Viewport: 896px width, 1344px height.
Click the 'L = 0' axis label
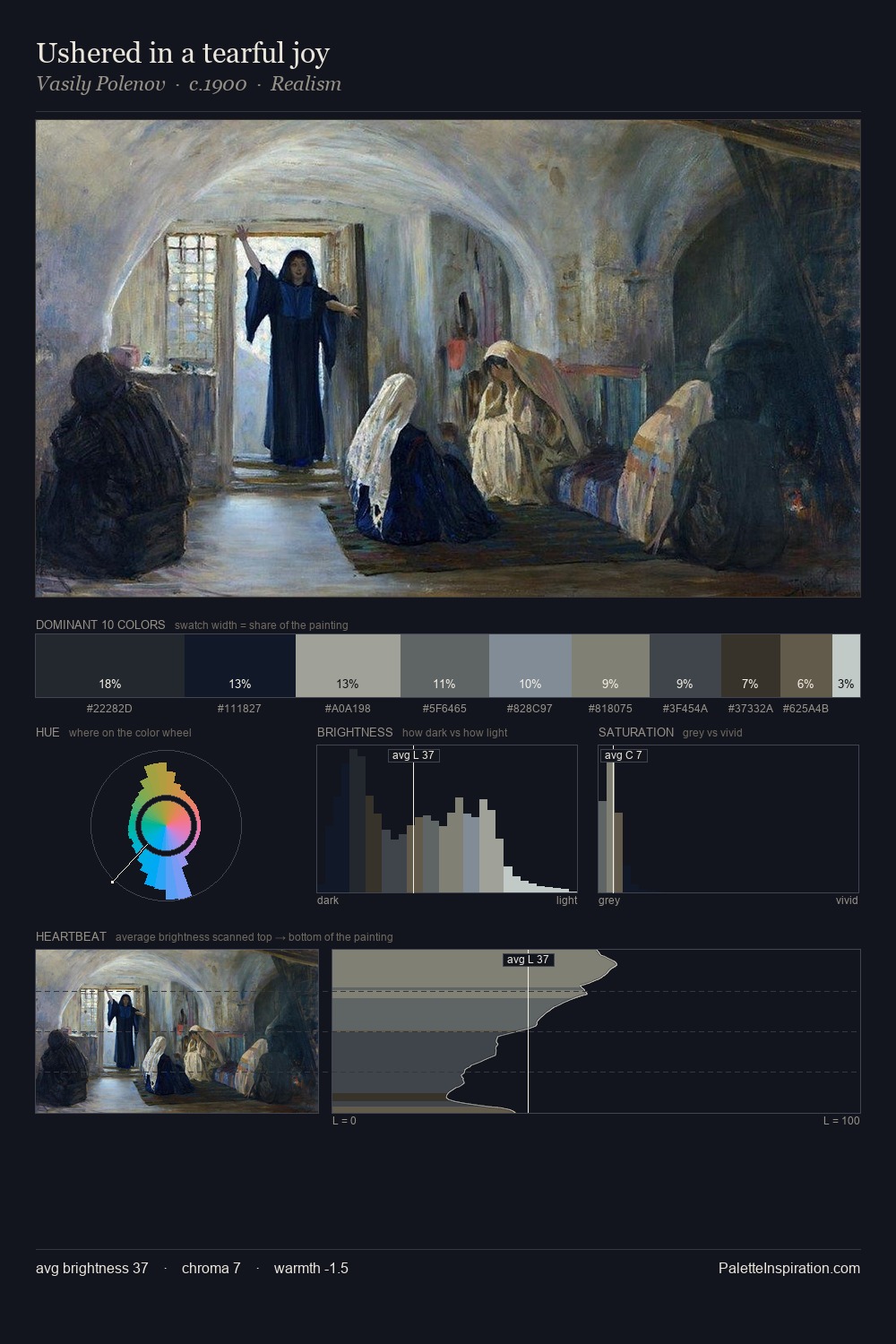pyautogui.click(x=344, y=1121)
